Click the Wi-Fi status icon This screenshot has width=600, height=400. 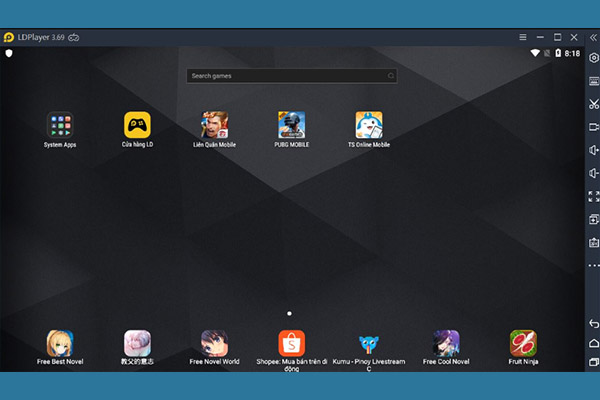pyautogui.click(x=535, y=53)
